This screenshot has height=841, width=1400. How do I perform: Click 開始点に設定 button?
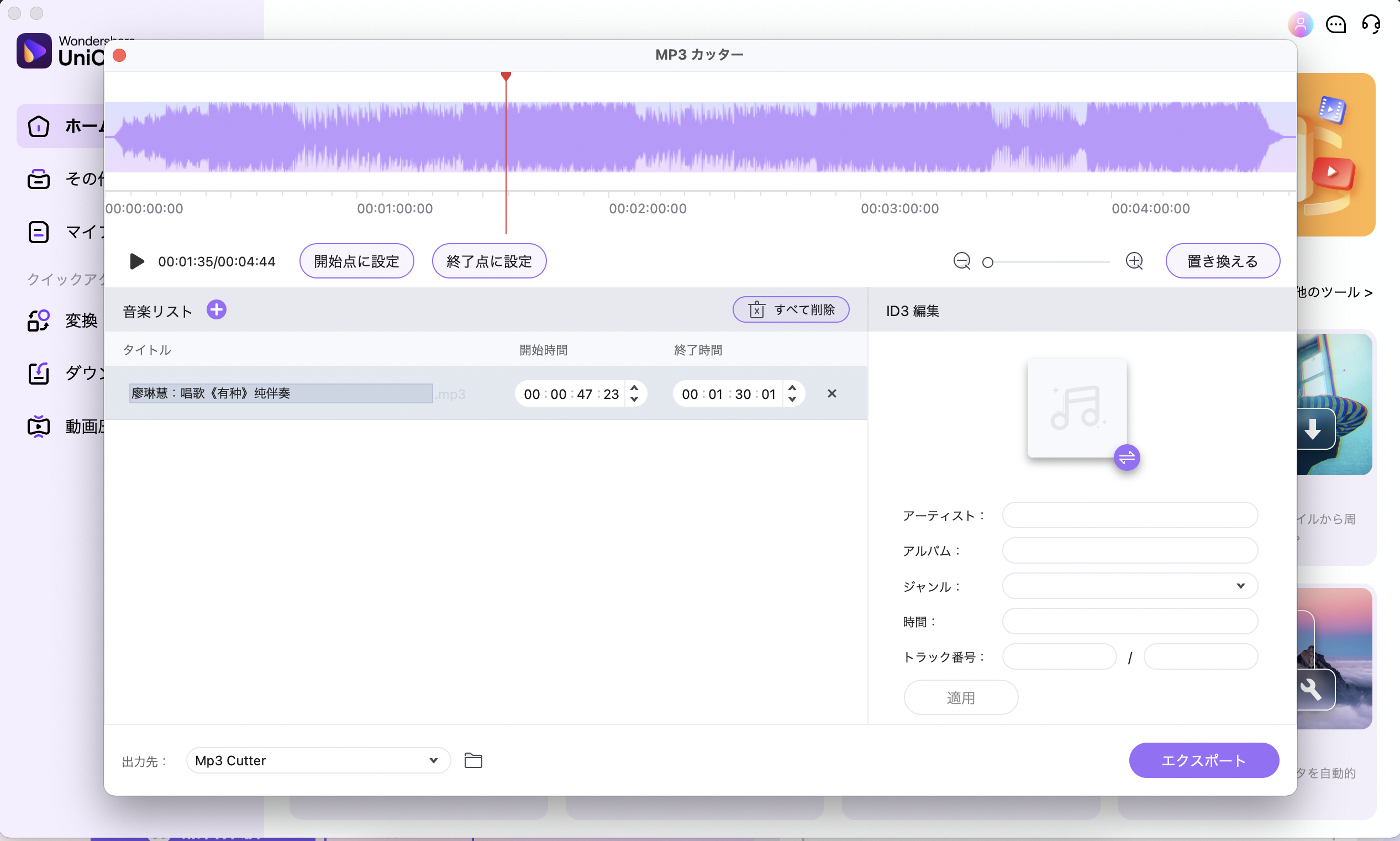tap(356, 261)
